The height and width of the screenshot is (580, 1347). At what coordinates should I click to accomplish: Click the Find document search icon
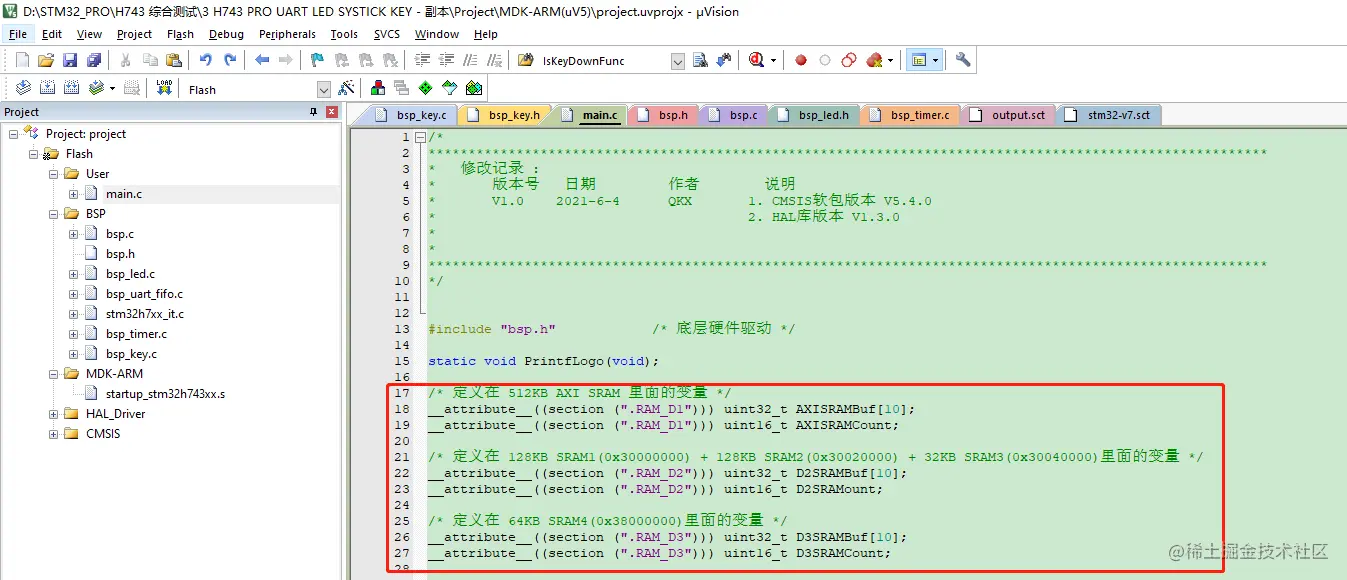[700, 60]
